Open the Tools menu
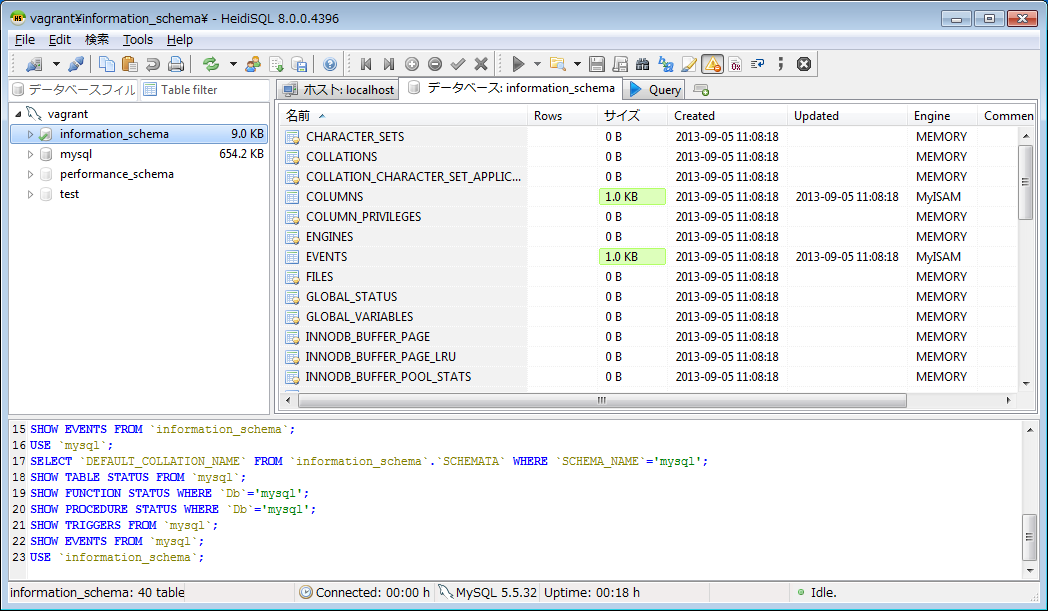1048x611 pixels. pos(138,39)
